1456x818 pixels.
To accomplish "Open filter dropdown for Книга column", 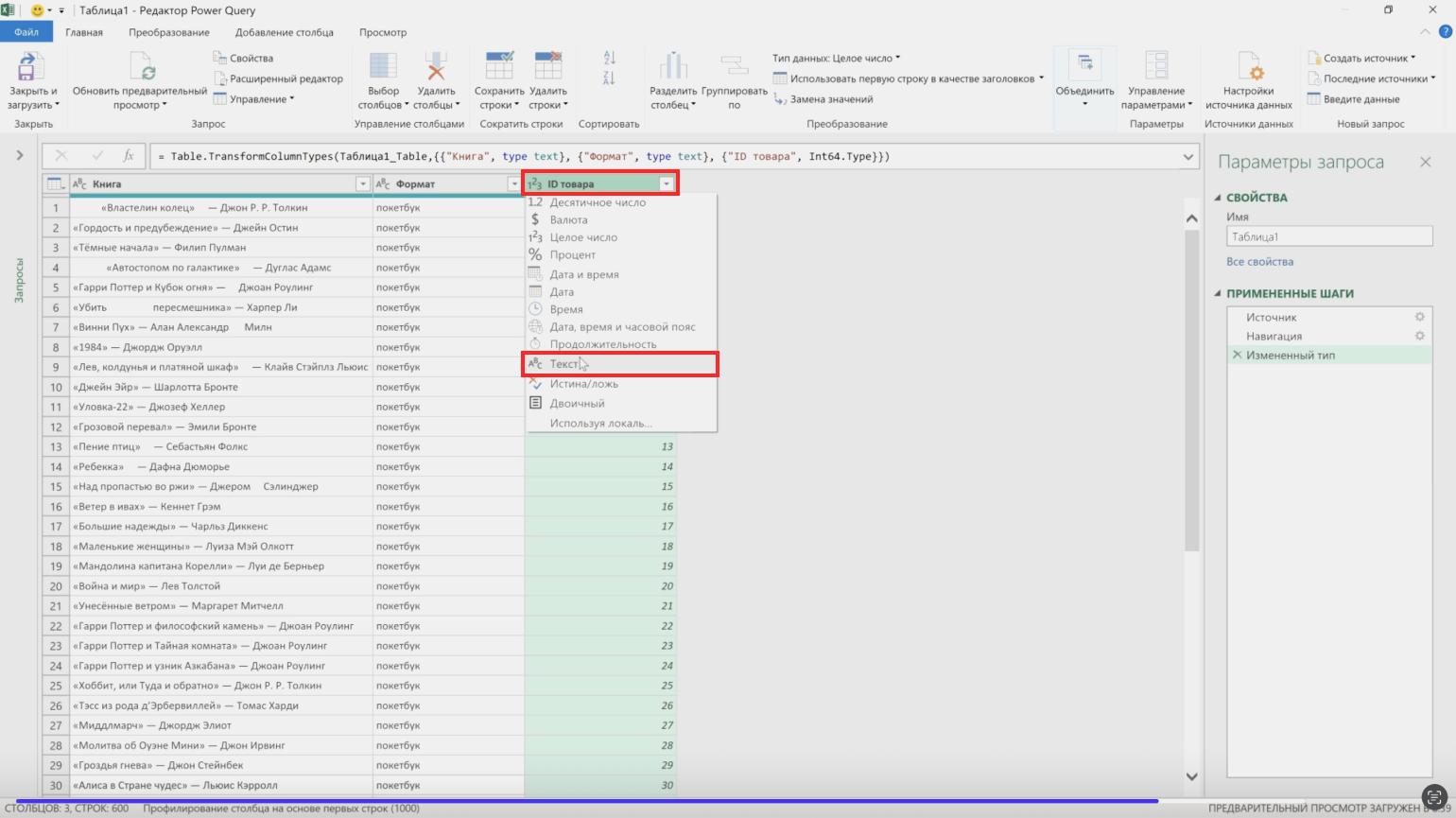I will 362,184.
